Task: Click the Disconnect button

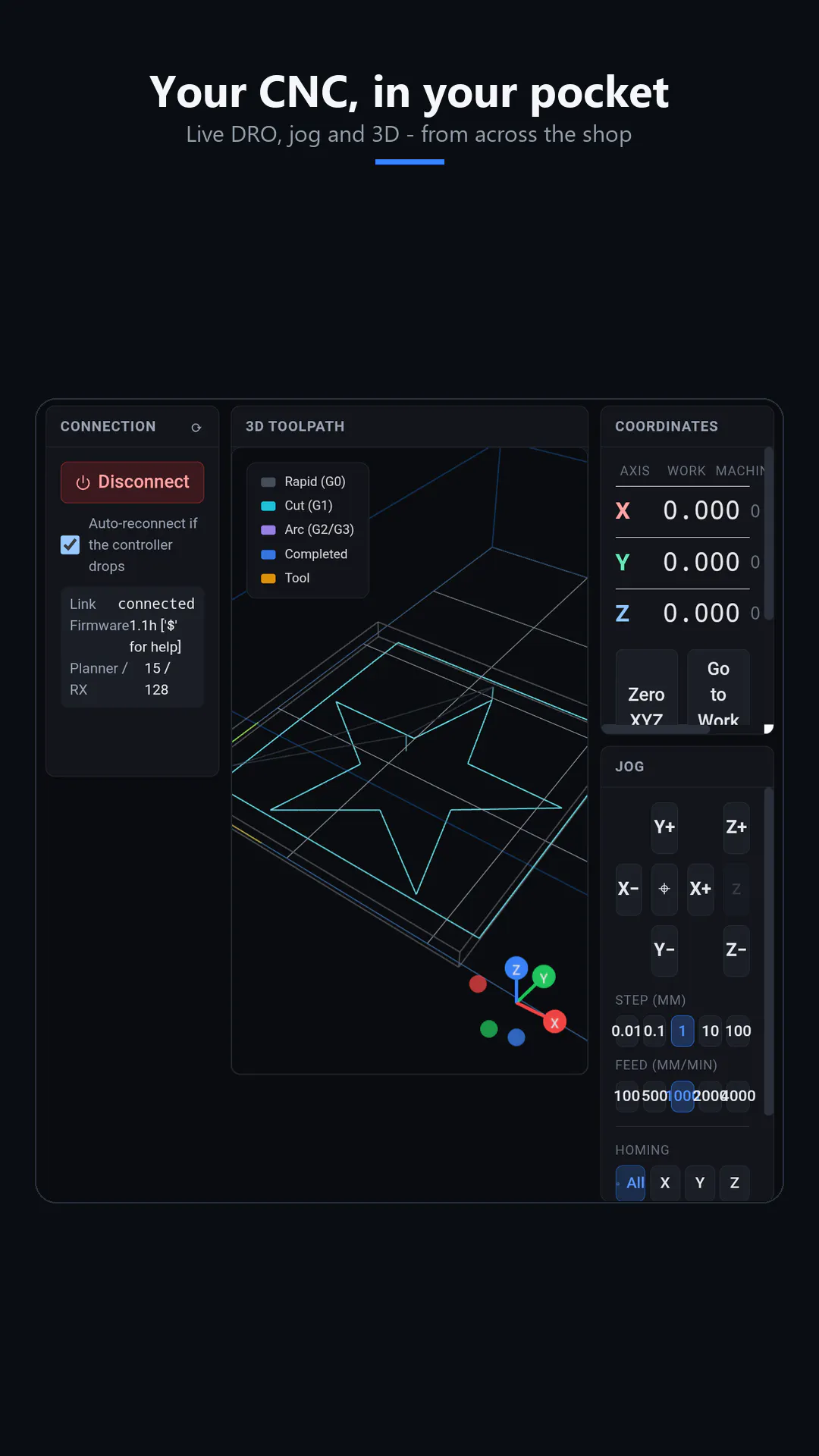Action: (133, 482)
